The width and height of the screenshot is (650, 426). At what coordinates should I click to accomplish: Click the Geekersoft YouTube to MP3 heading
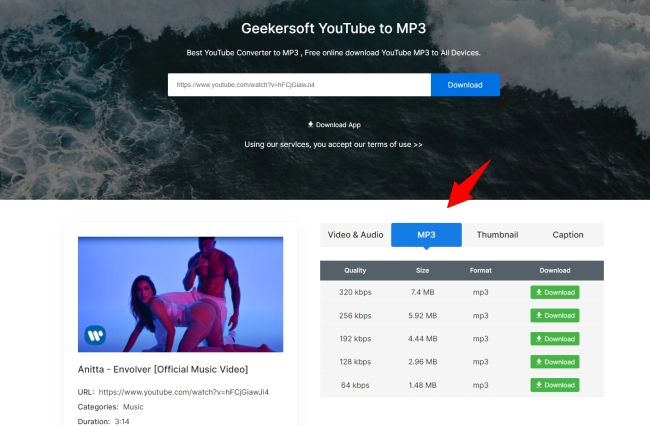pos(334,28)
